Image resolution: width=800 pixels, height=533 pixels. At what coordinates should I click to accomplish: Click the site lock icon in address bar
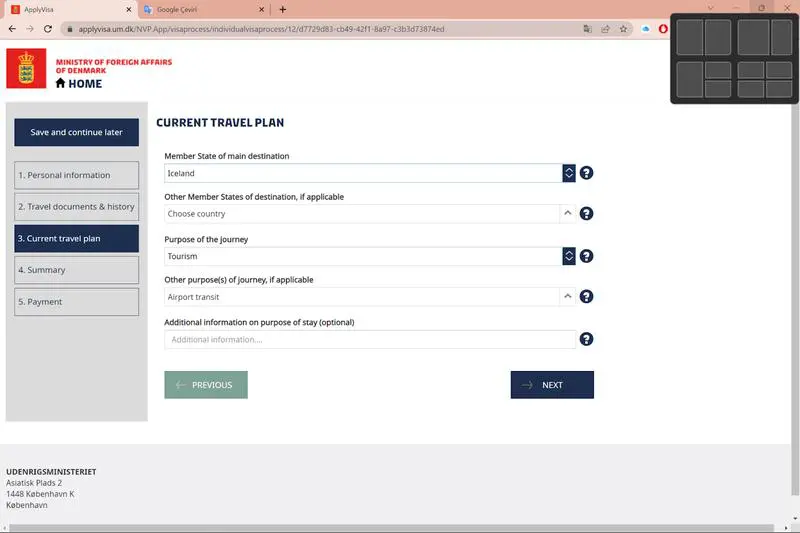(70, 29)
